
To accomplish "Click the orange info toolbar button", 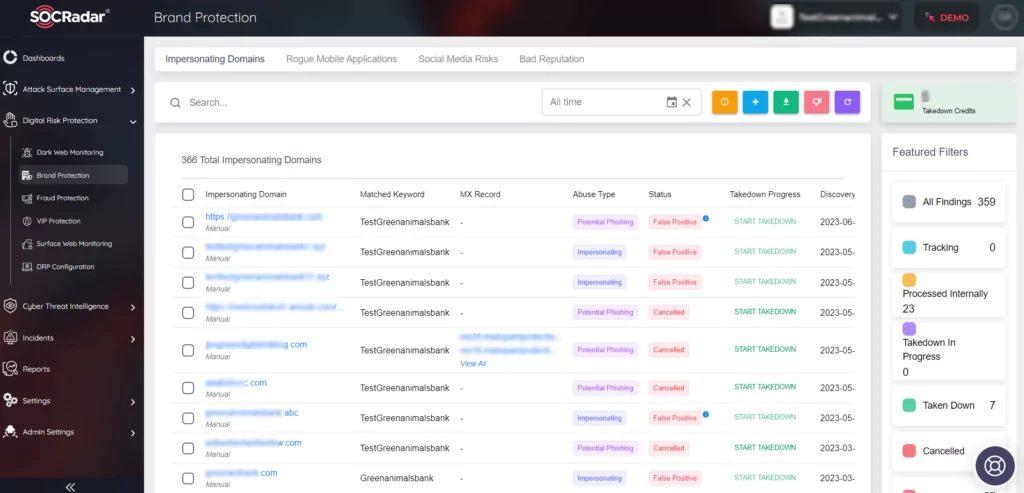I will [724, 102].
